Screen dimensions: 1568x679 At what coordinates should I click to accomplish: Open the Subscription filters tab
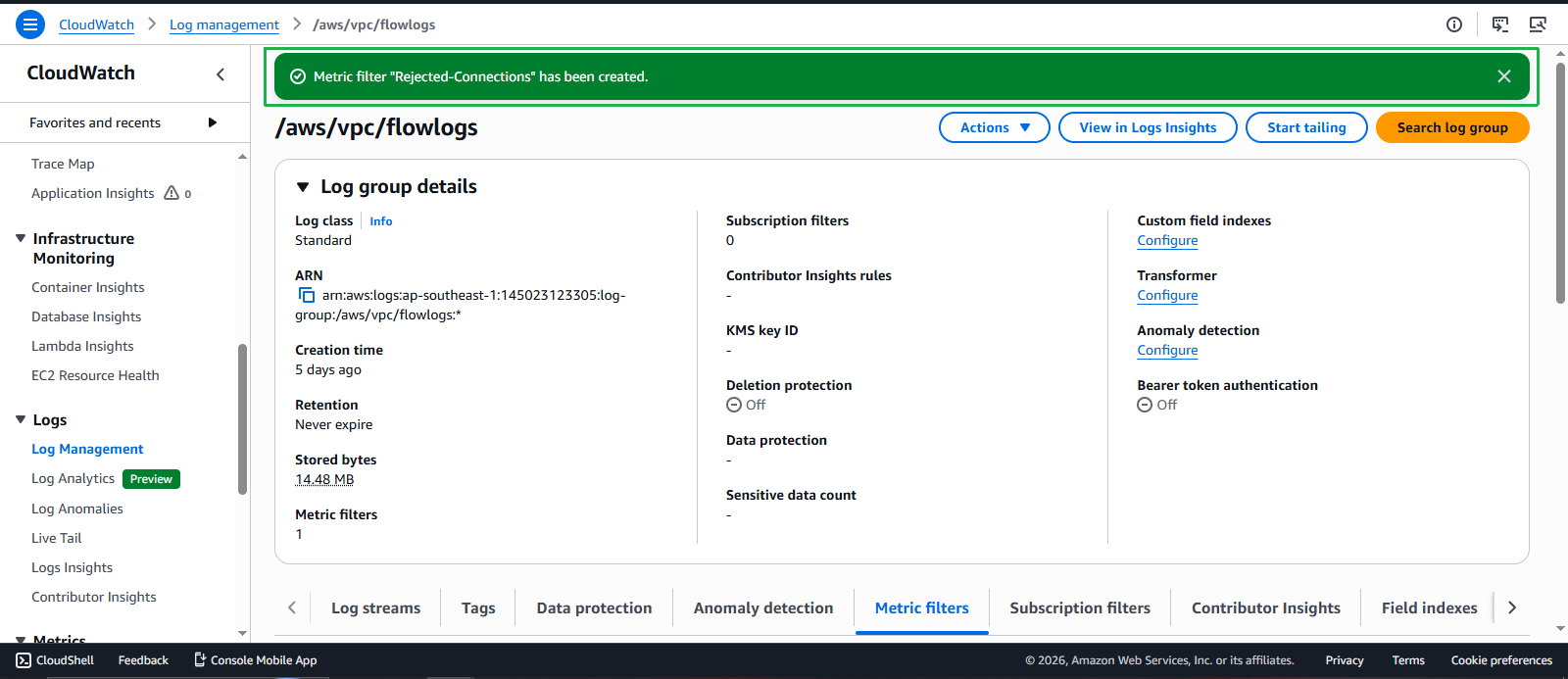tap(1080, 607)
